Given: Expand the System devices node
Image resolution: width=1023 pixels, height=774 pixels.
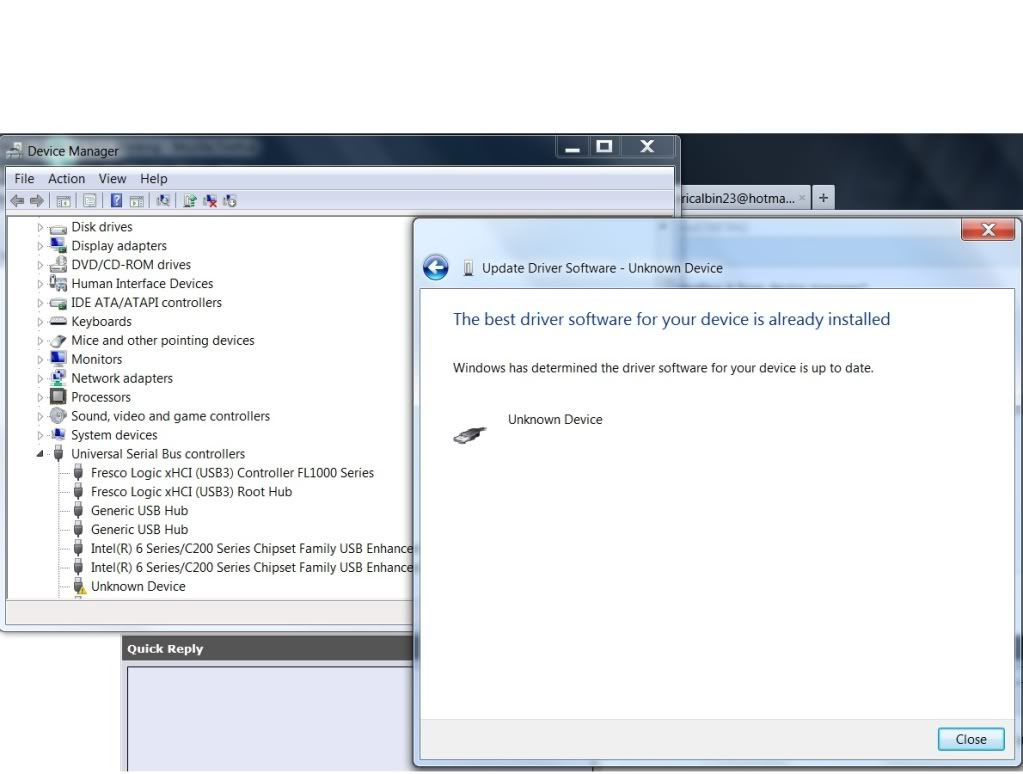Looking at the screenshot, I should [40, 435].
